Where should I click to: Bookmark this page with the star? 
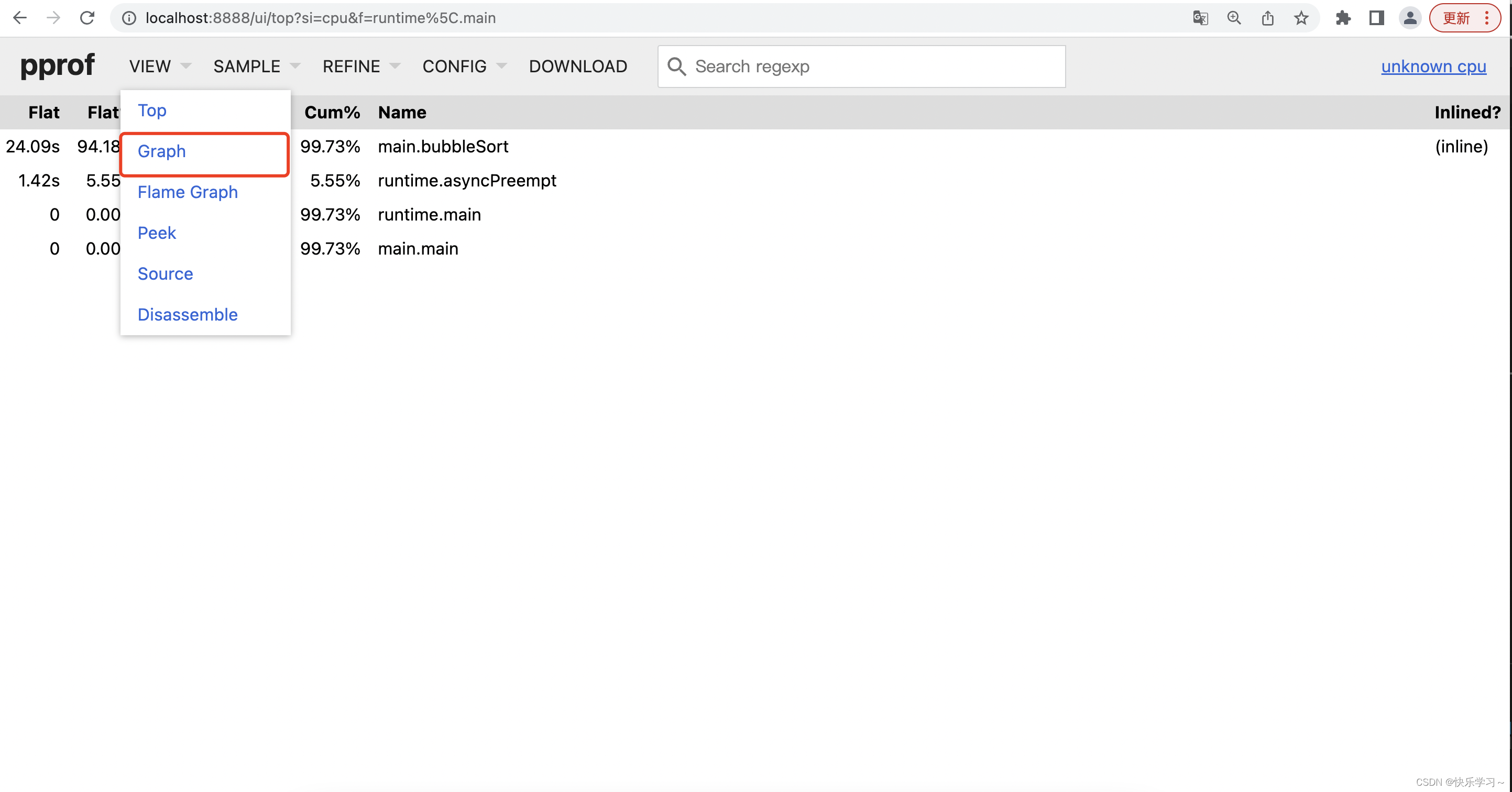point(1301,18)
